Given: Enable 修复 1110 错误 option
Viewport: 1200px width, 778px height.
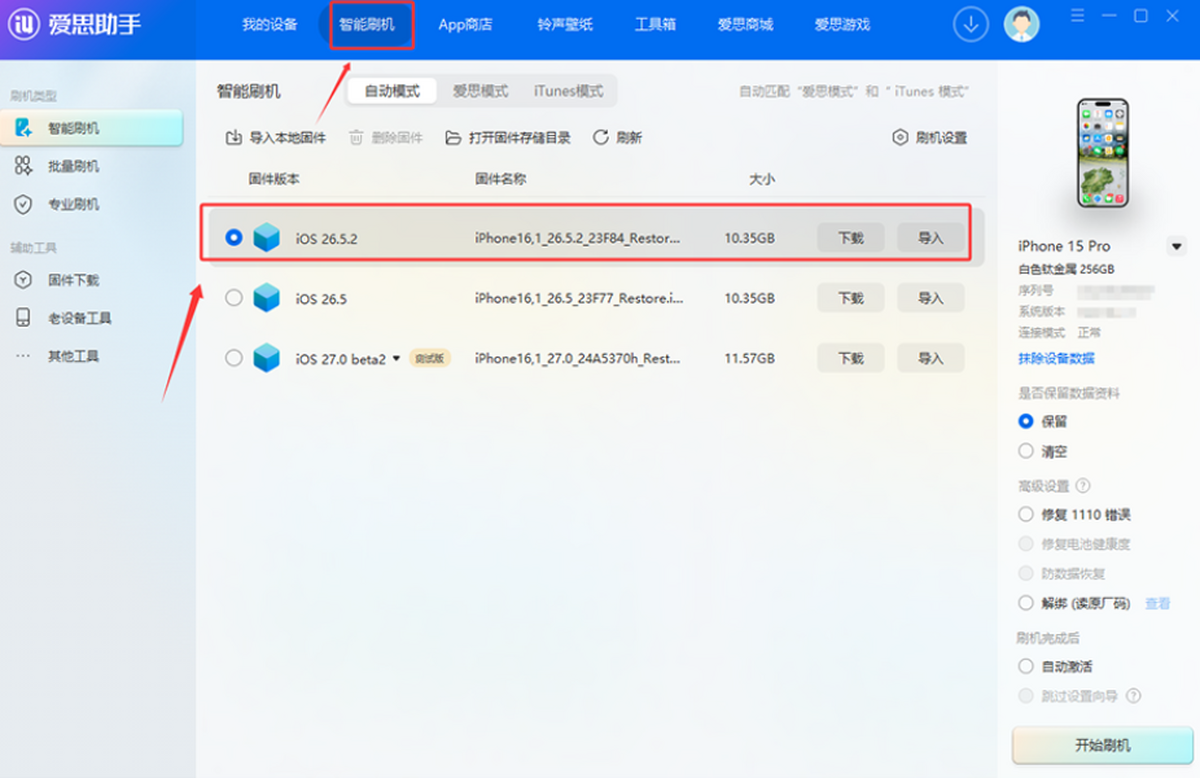Looking at the screenshot, I should click(x=1025, y=515).
